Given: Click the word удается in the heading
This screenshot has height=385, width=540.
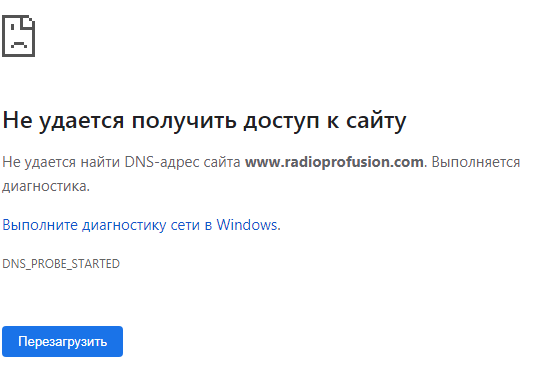Looking at the screenshot, I should (82, 121).
